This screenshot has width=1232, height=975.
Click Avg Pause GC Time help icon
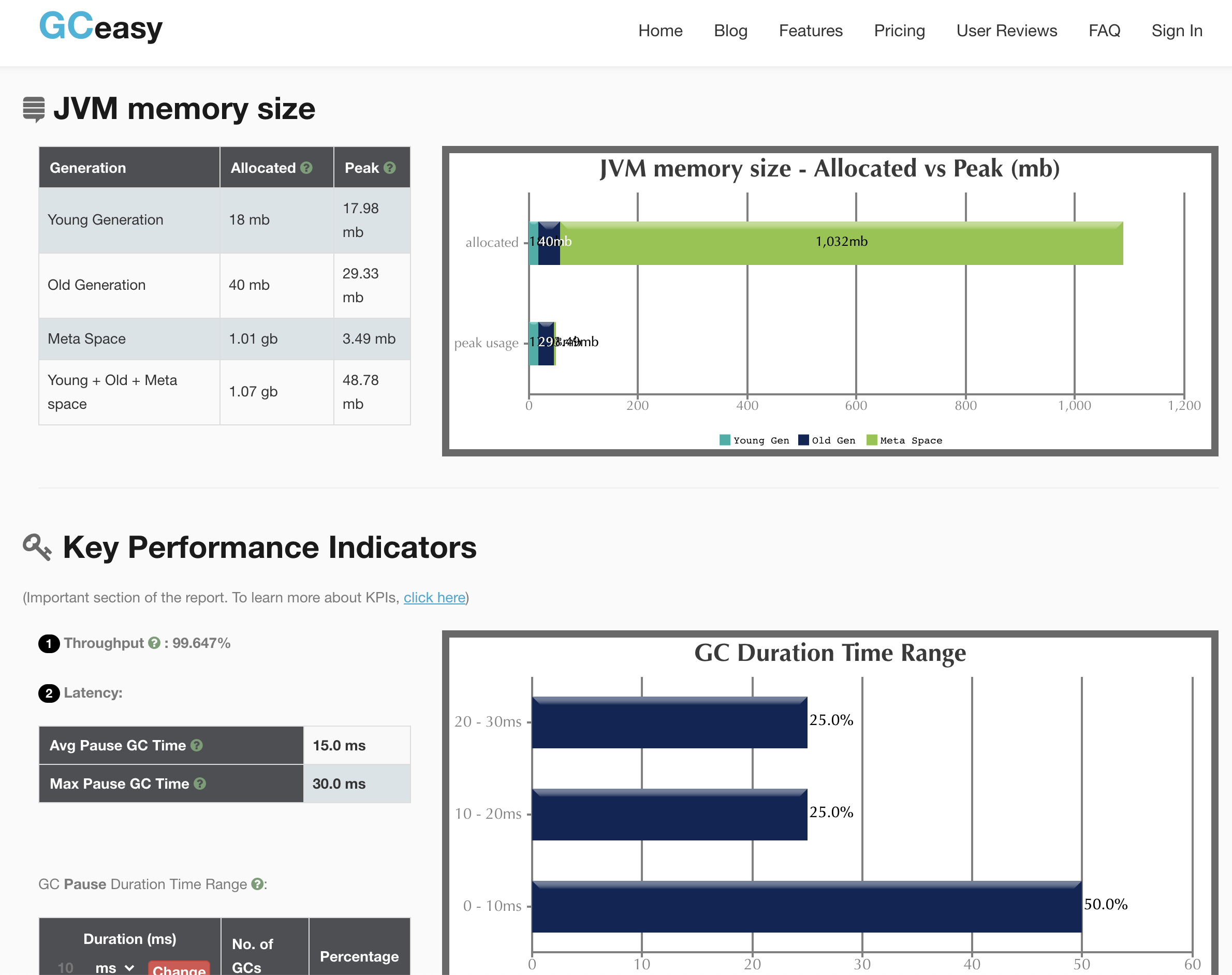pyautogui.click(x=197, y=746)
